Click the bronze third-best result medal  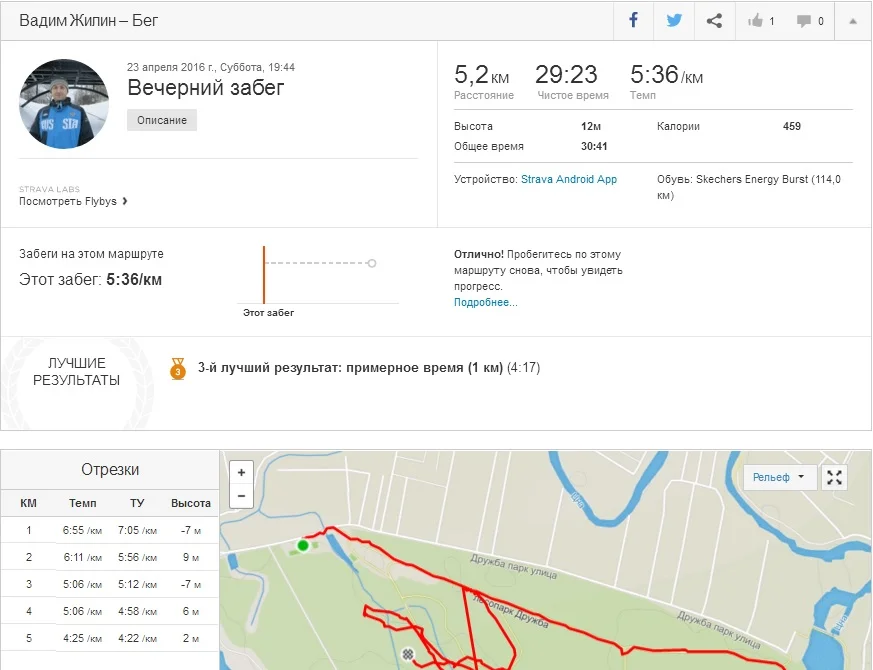point(178,368)
